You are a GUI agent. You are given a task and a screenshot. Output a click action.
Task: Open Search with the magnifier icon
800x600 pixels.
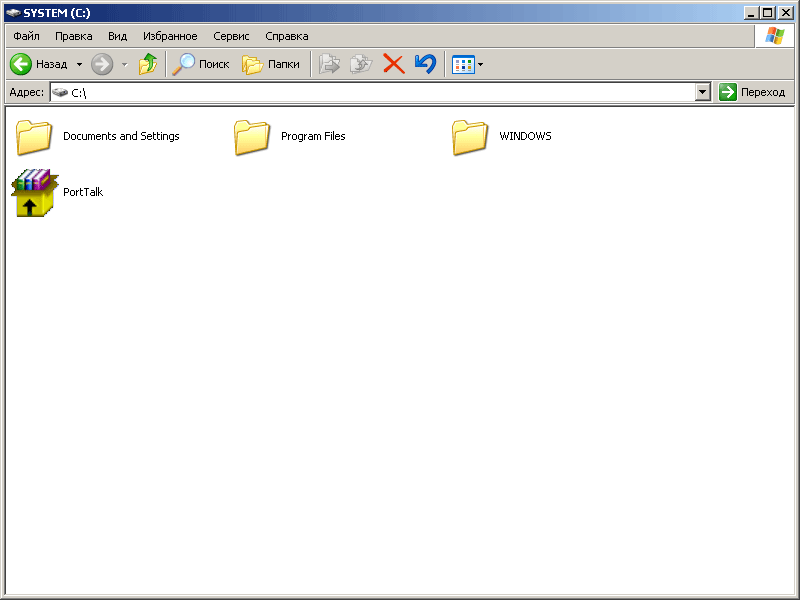click(183, 64)
